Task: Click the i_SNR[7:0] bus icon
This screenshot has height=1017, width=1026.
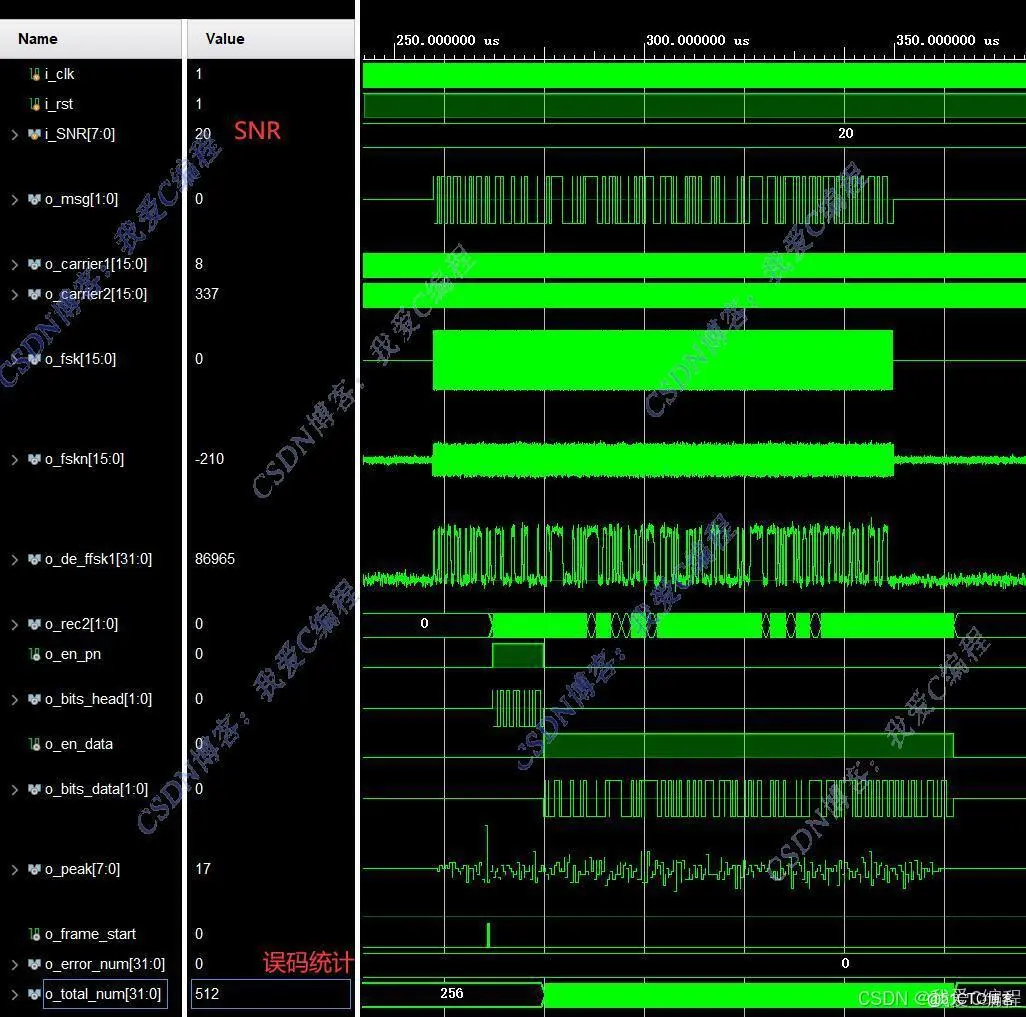Action: tap(35, 134)
